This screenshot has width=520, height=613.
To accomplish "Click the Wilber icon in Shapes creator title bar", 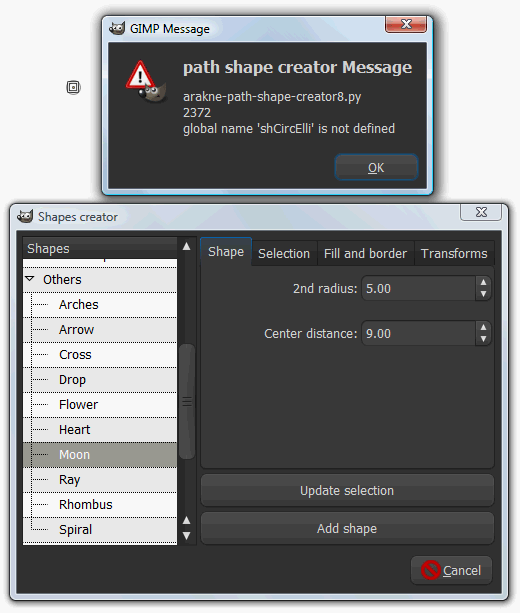I will (x=25, y=217).
